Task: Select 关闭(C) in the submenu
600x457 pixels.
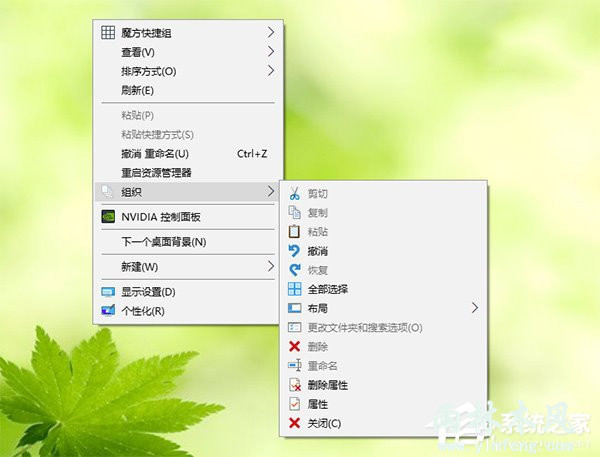Action: (383, 423)
